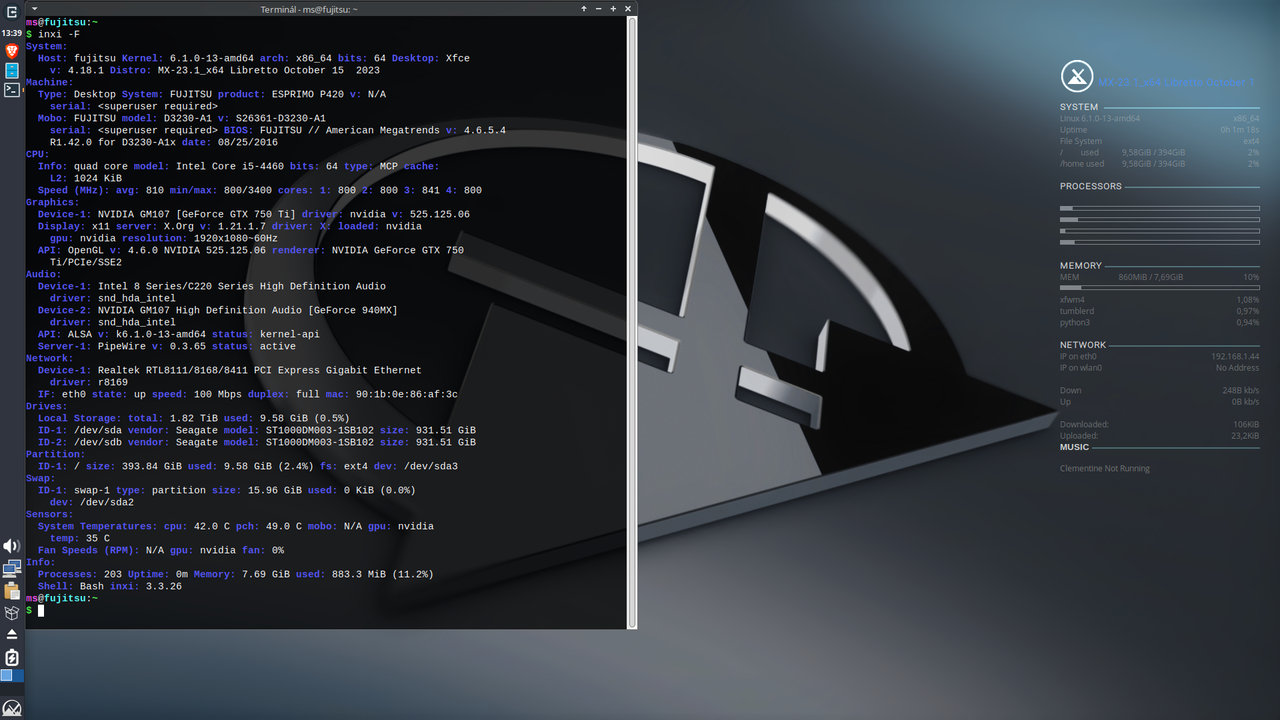
Task: Click the first processor usage bar
Action: [x=1160, y=208]
